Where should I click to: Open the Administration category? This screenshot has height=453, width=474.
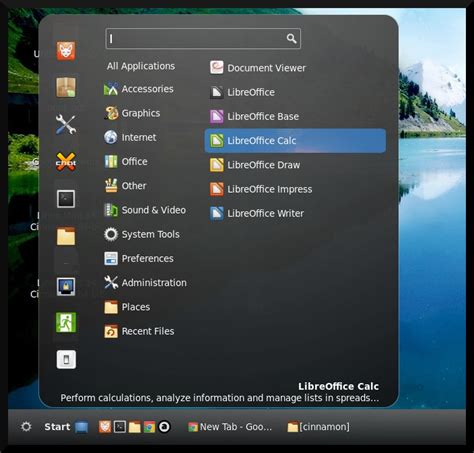click(x=145, y=283)
